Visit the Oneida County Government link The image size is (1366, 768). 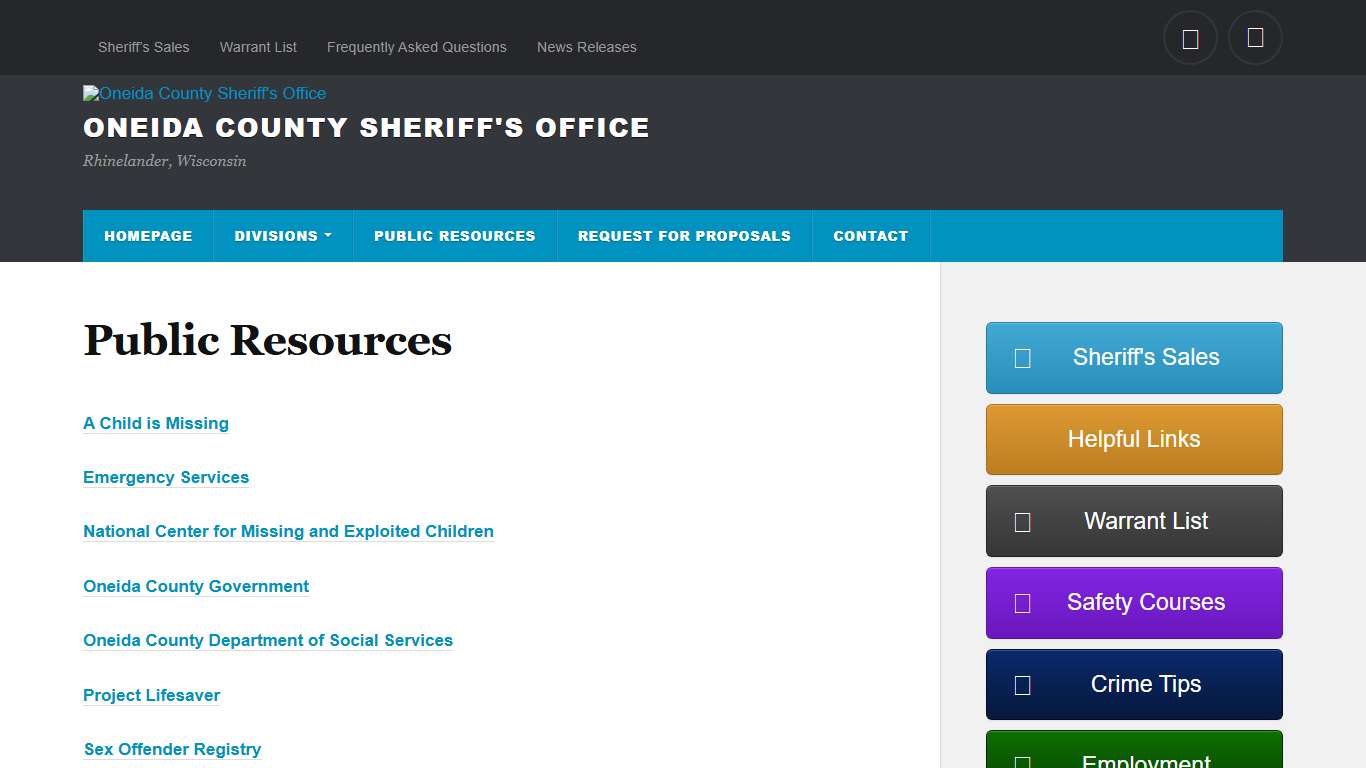pos(196,586)
